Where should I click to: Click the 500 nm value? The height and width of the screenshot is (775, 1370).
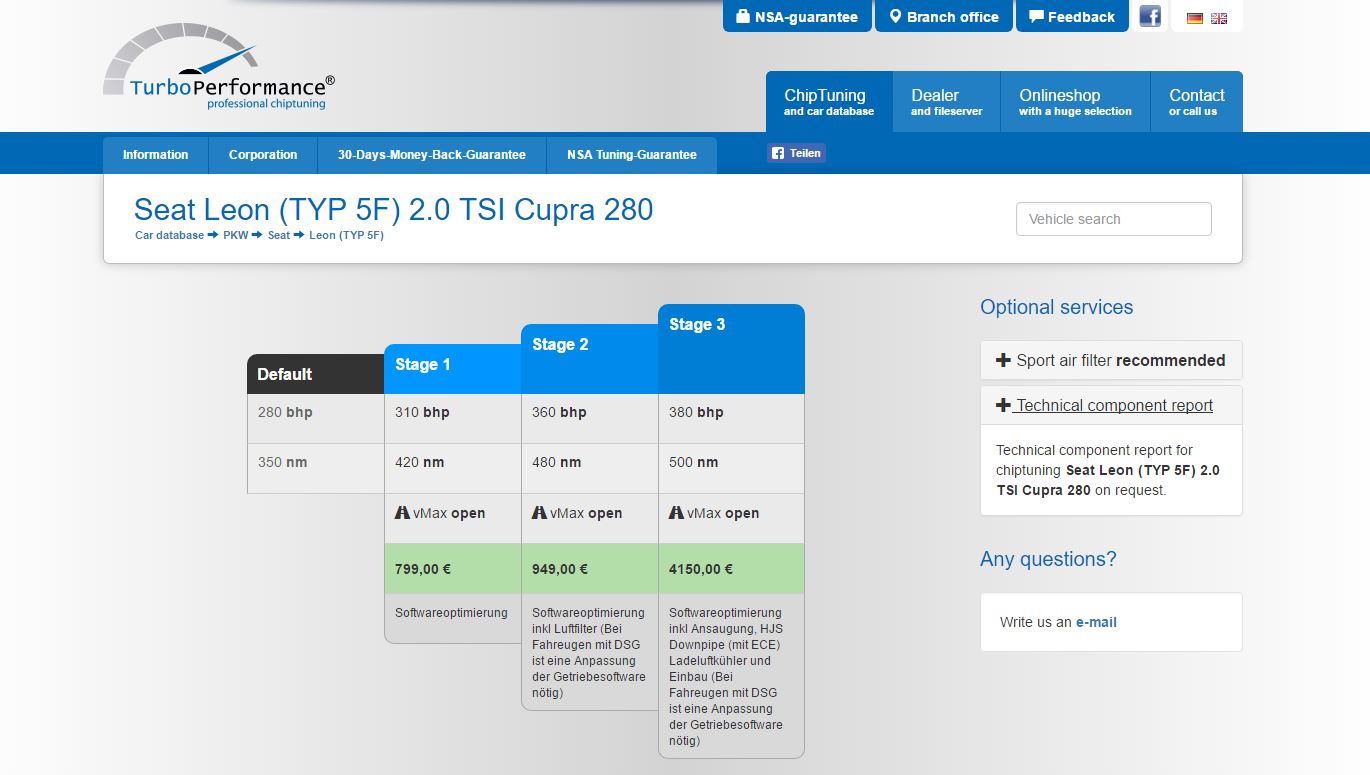tap(694, 462)
